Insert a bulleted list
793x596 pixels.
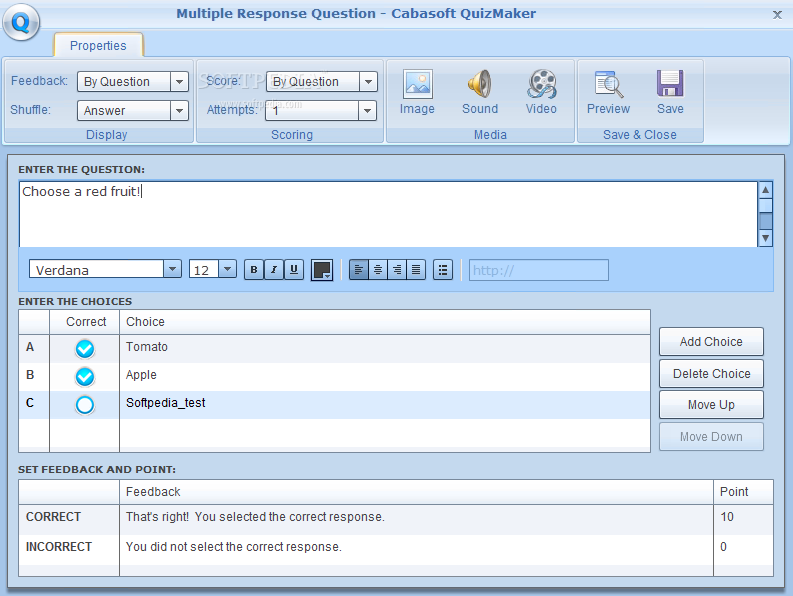[x=443, y=270]
